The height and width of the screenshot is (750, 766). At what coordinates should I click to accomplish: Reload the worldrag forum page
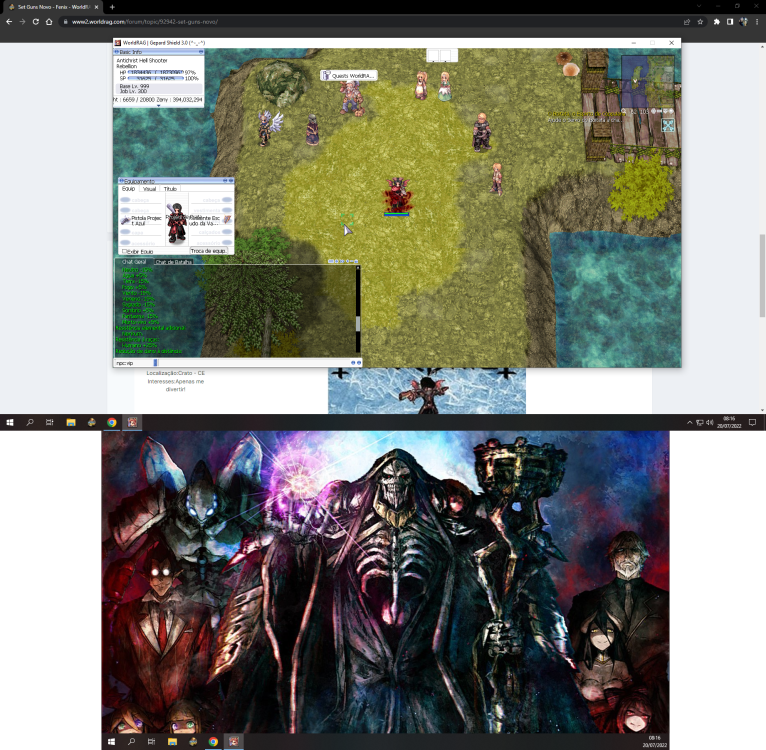[x=36, y=21]
